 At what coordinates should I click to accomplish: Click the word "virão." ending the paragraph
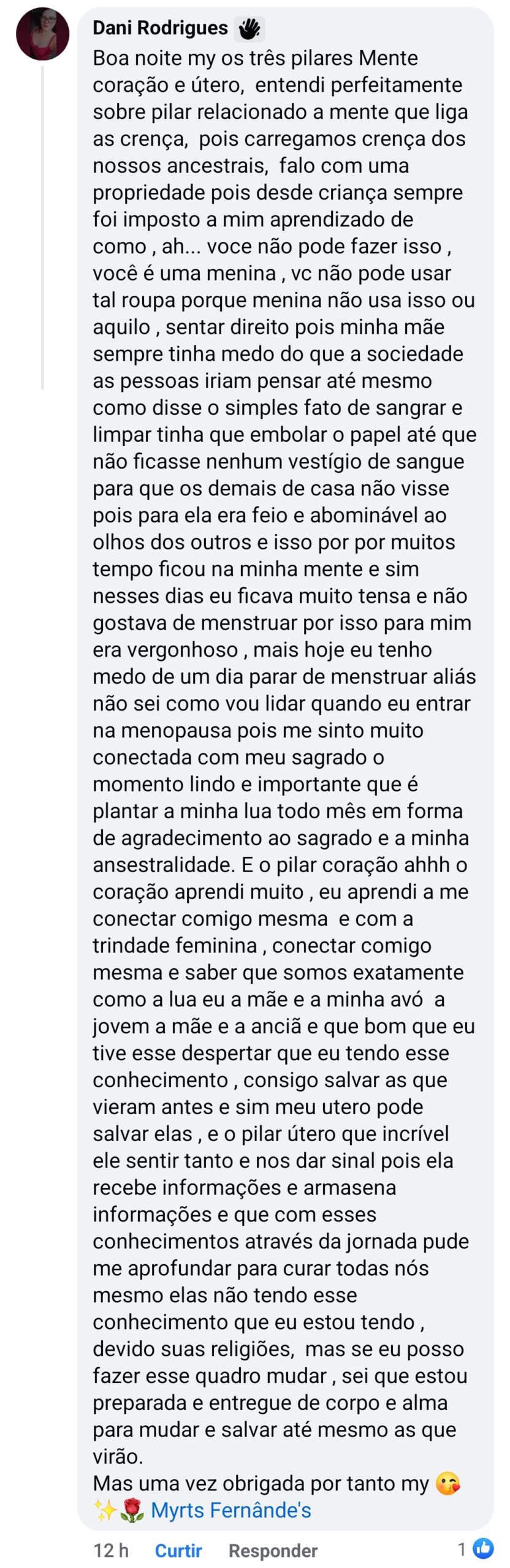118,1457
